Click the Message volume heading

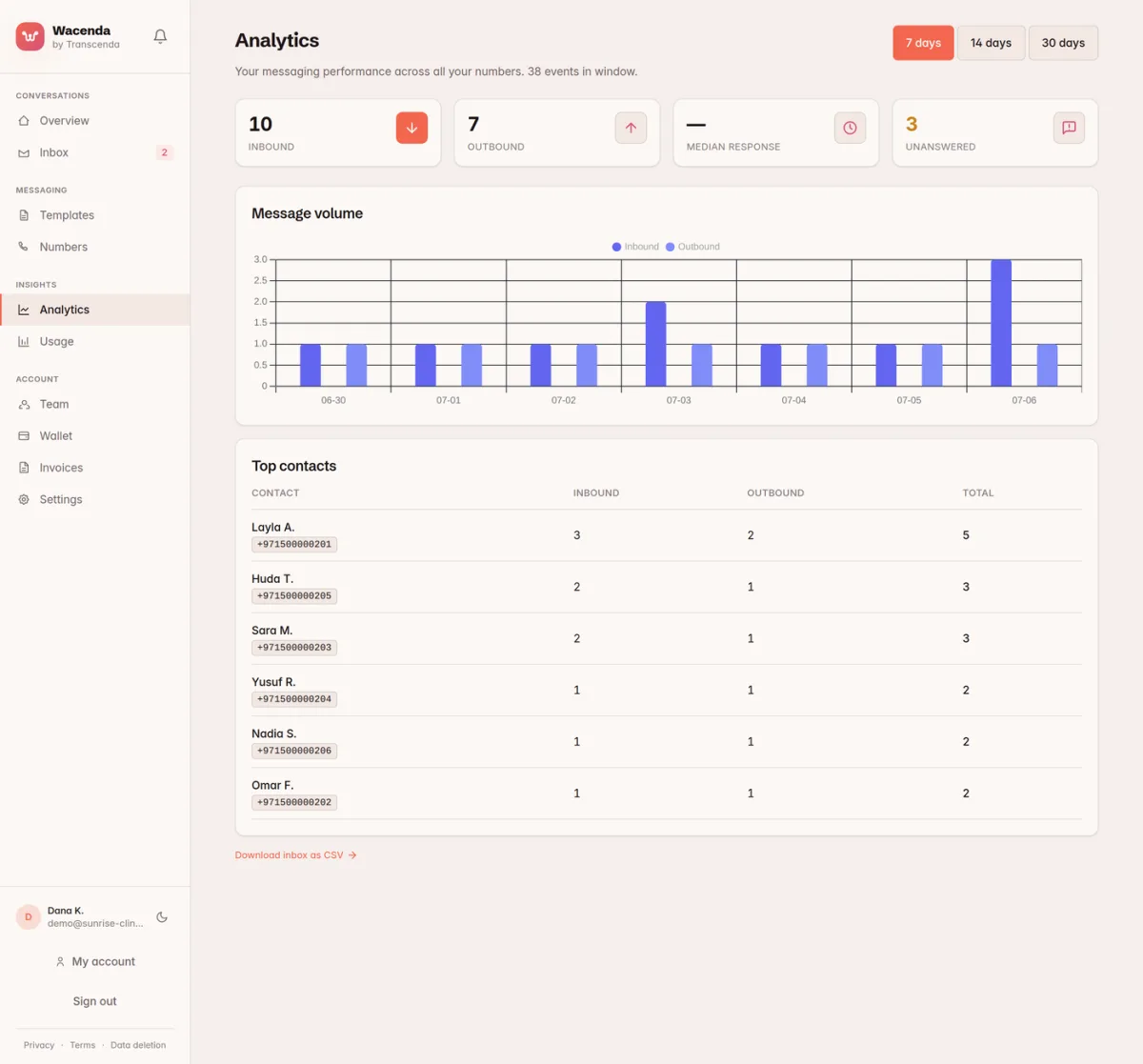pos(307,213)
